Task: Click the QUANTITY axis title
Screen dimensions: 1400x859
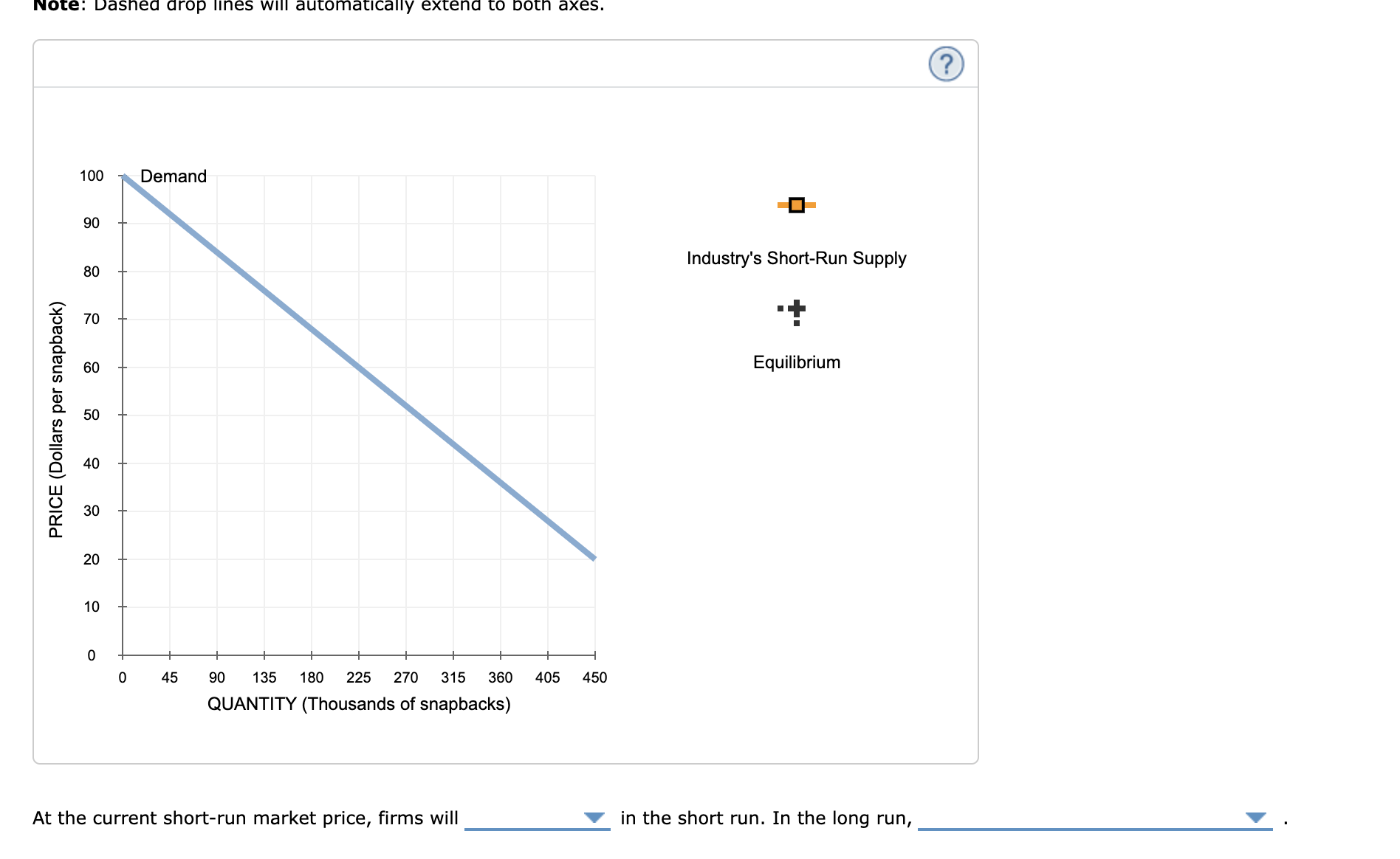Action: (359, 704)
